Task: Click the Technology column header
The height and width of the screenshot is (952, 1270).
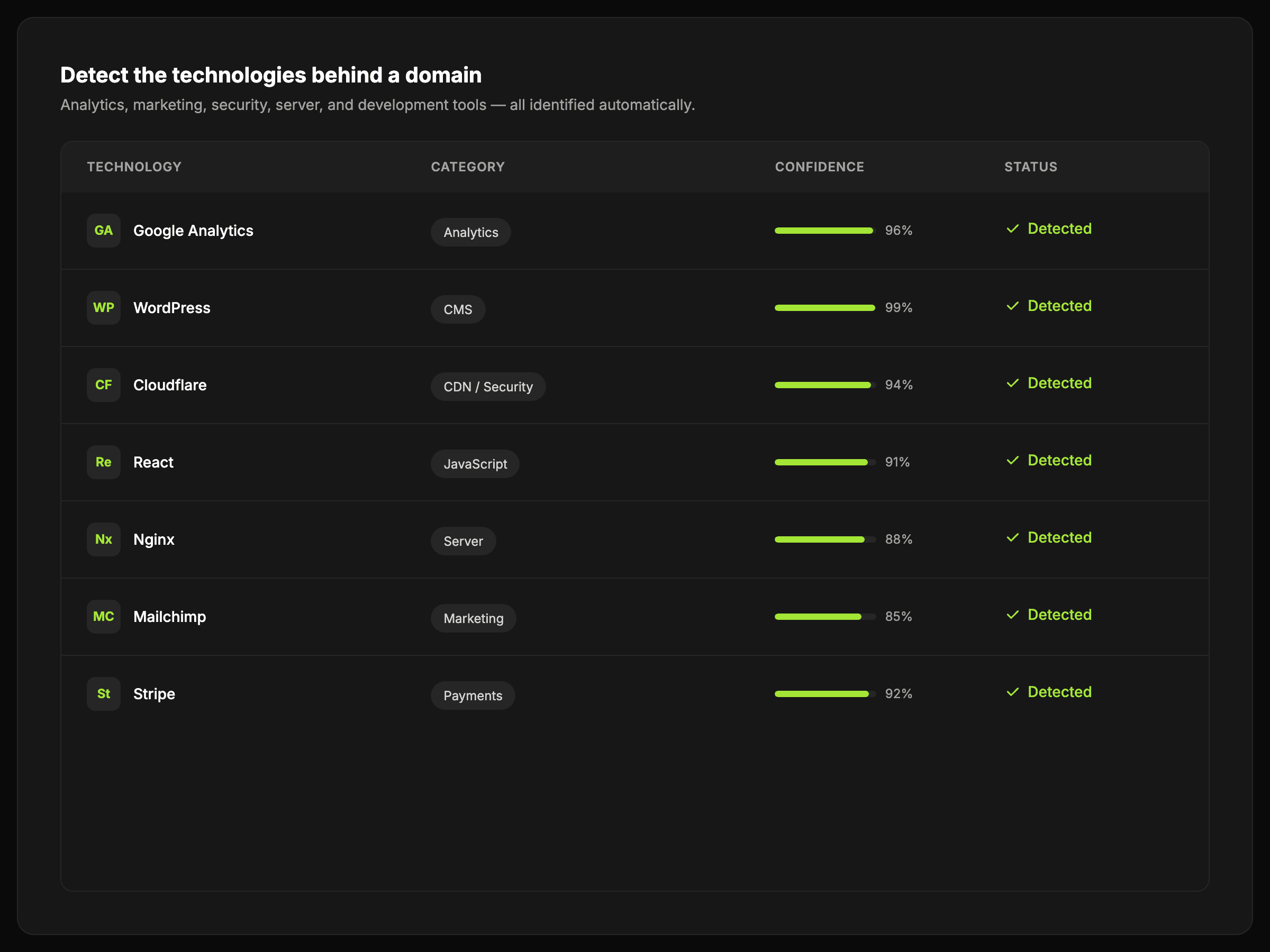Action: click(134, 167)
